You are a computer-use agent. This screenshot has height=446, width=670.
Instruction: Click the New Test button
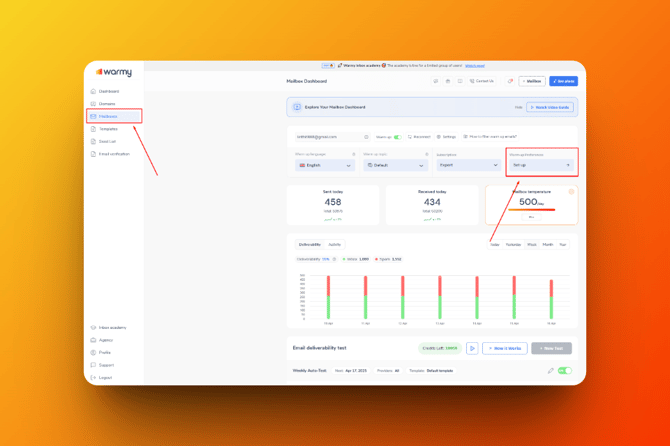552,348
